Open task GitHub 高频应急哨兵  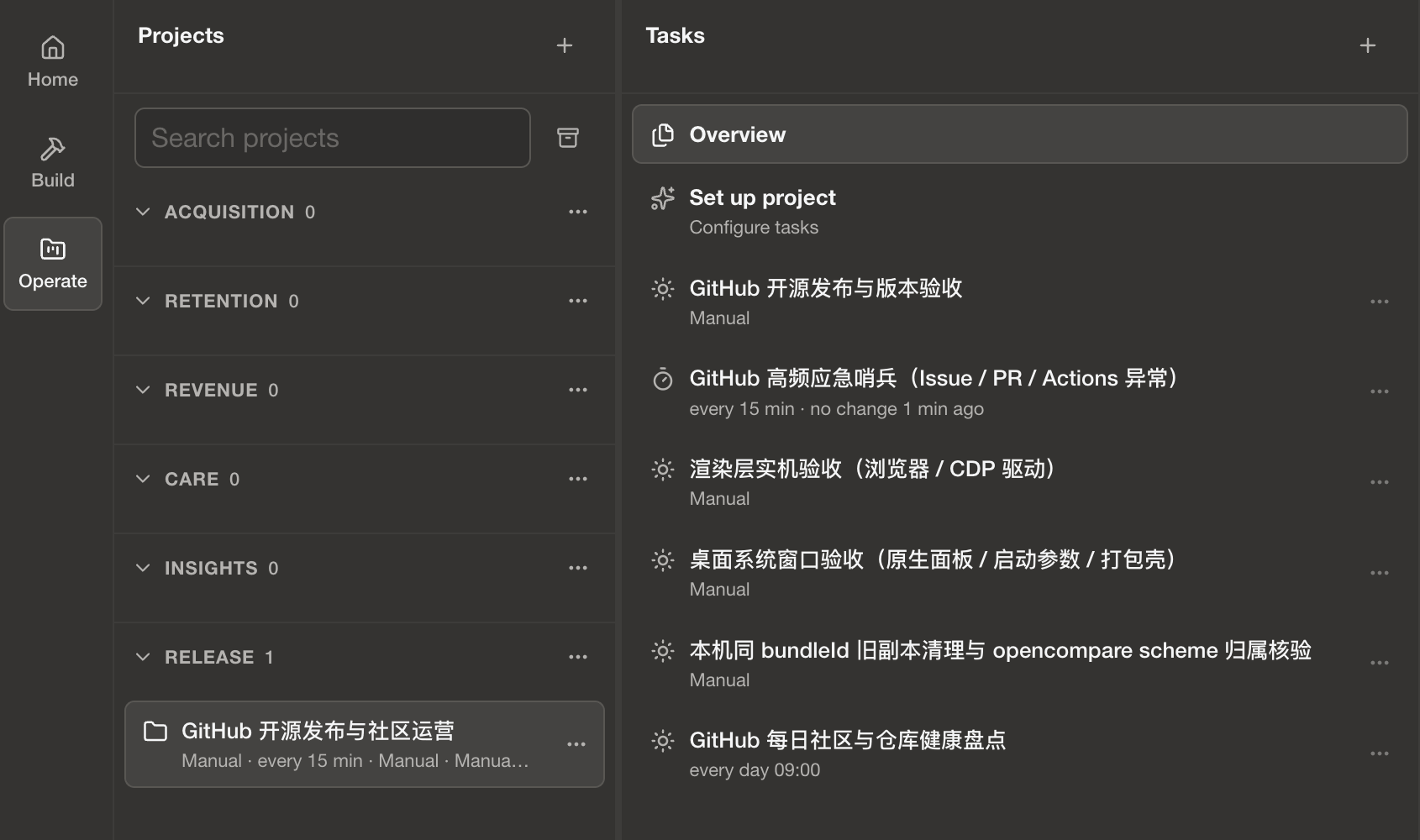(x=1020, y=392)
